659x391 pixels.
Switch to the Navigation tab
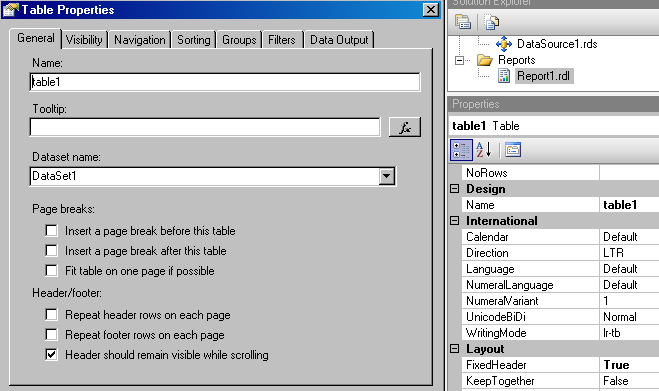pos(140,40)
